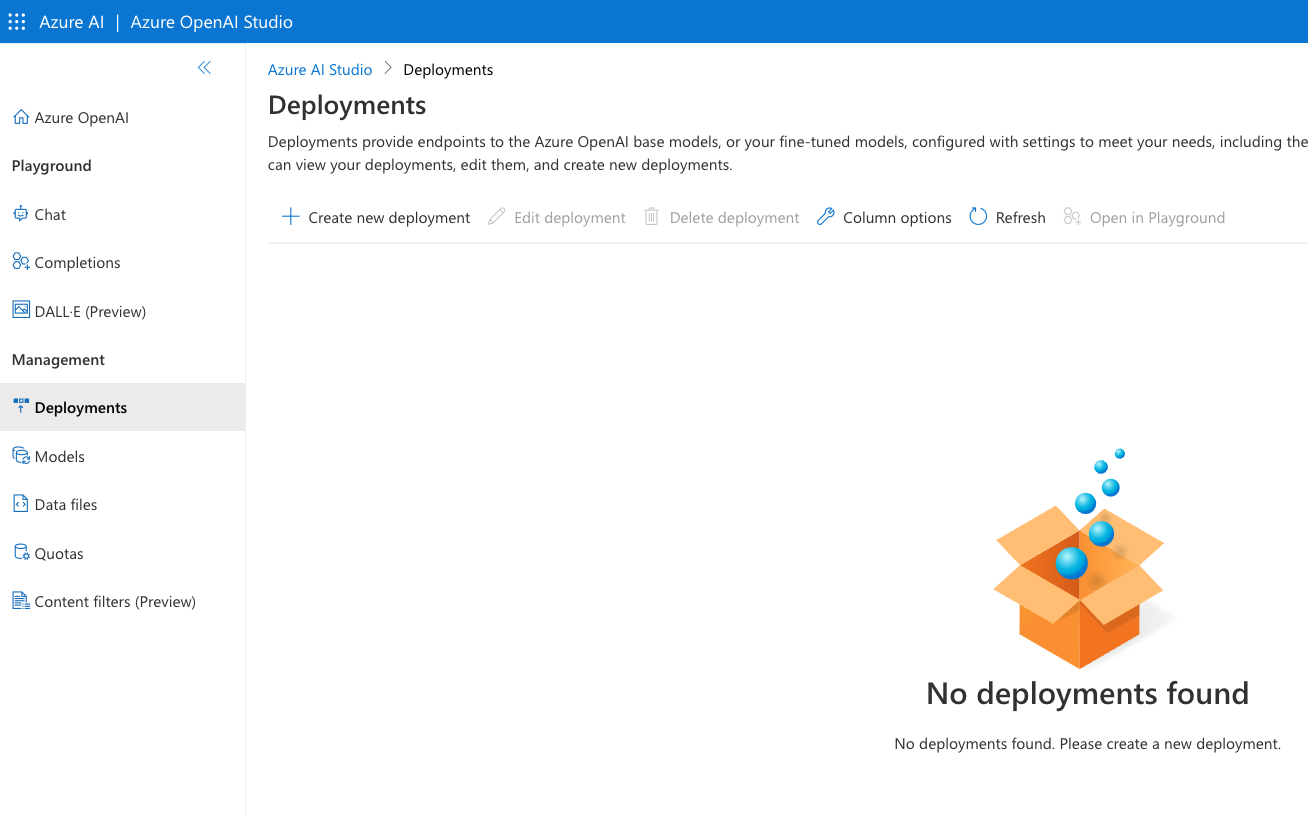This screenshot has height=816, width=1308.
Task: Click the Data files icon
Action: [x=21, y=504]
